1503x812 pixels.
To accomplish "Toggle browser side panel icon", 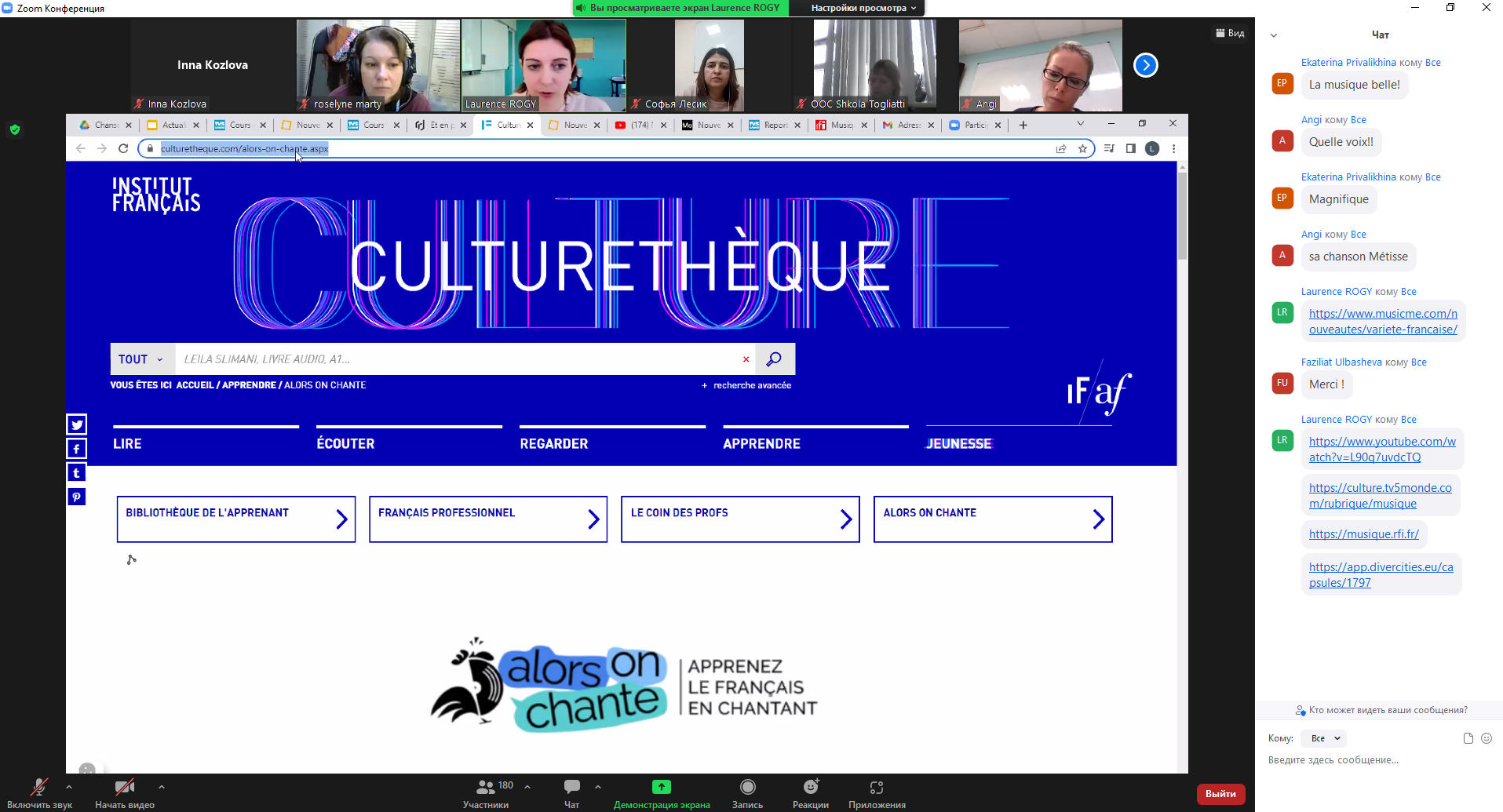I will (1130, 148).
